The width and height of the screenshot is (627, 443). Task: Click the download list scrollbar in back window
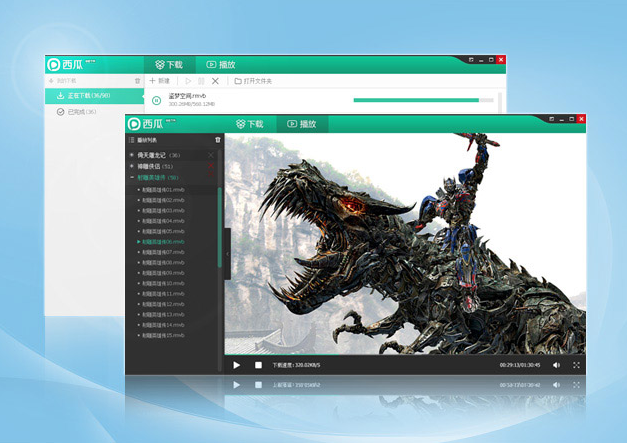point(500,102)
